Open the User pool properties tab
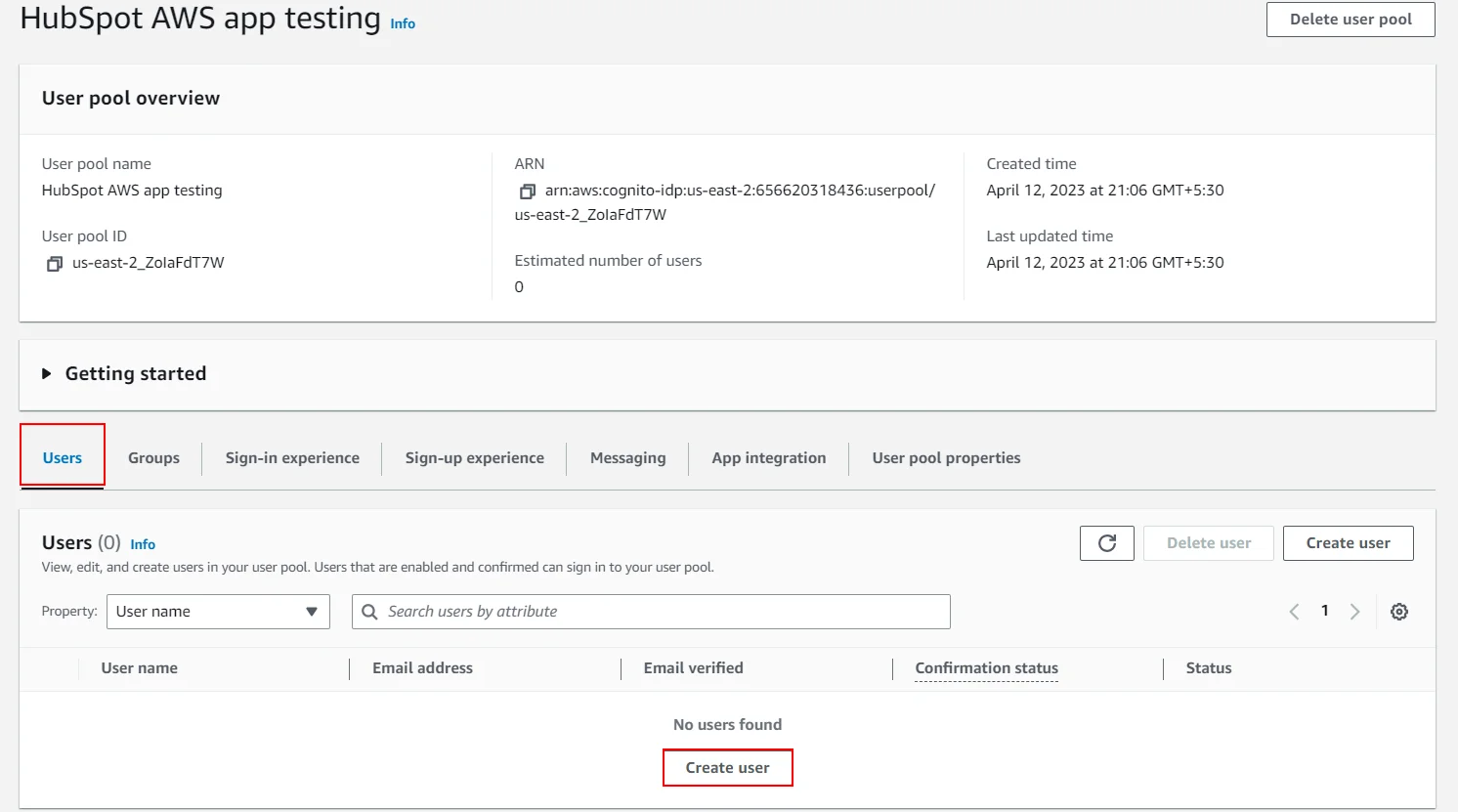This screenshot has height=812, width=1458. (x=946, y=457)
